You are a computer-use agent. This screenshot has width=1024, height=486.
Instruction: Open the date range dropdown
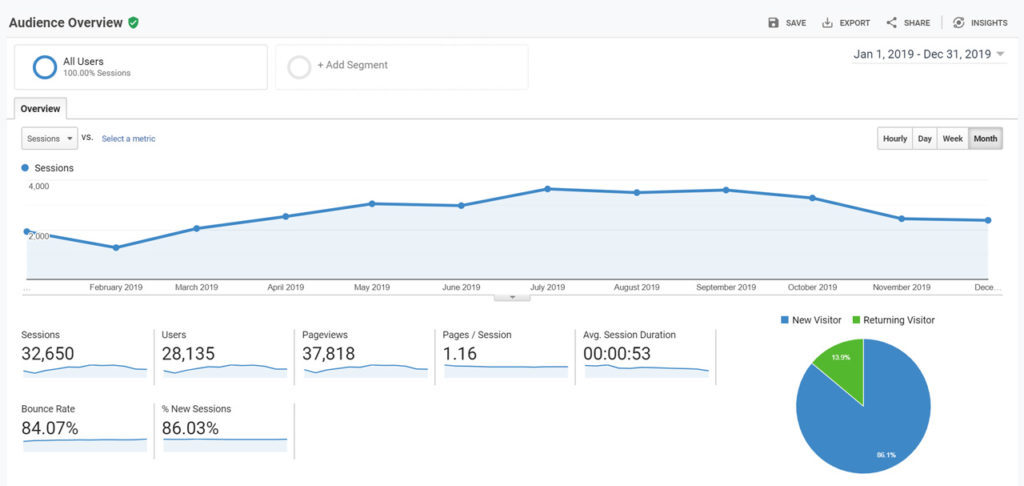point(929,54)
